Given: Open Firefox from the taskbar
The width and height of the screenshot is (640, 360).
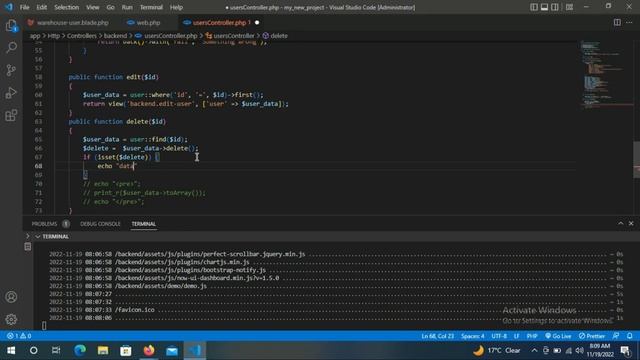Looking at the screenshot, I should 149,350.
